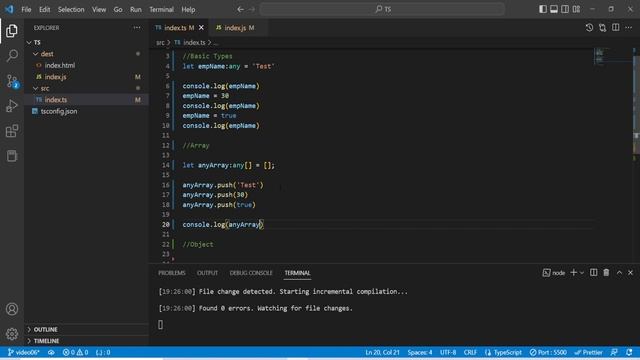Open the Run and Debug view
640x360 pixels.
[x=12, y=106]
